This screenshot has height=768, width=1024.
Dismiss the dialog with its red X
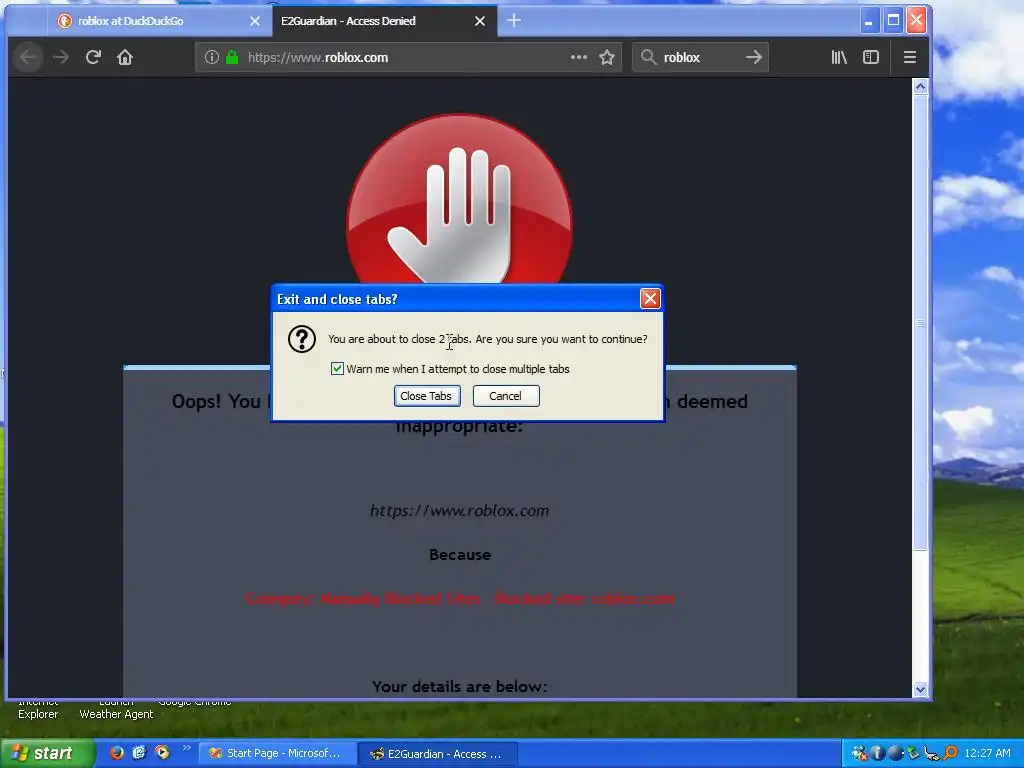650,299
